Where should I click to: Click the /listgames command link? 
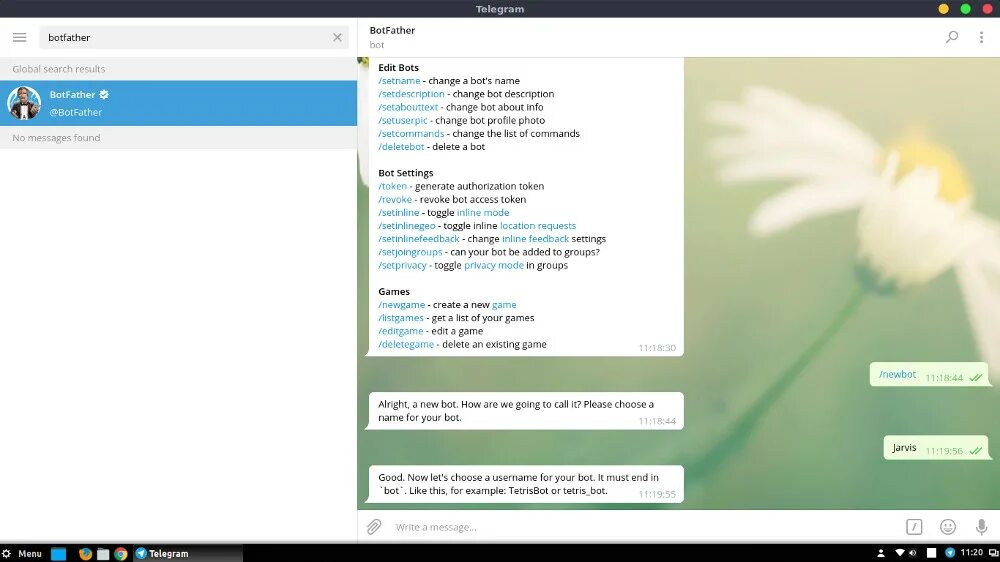point(401,318)
